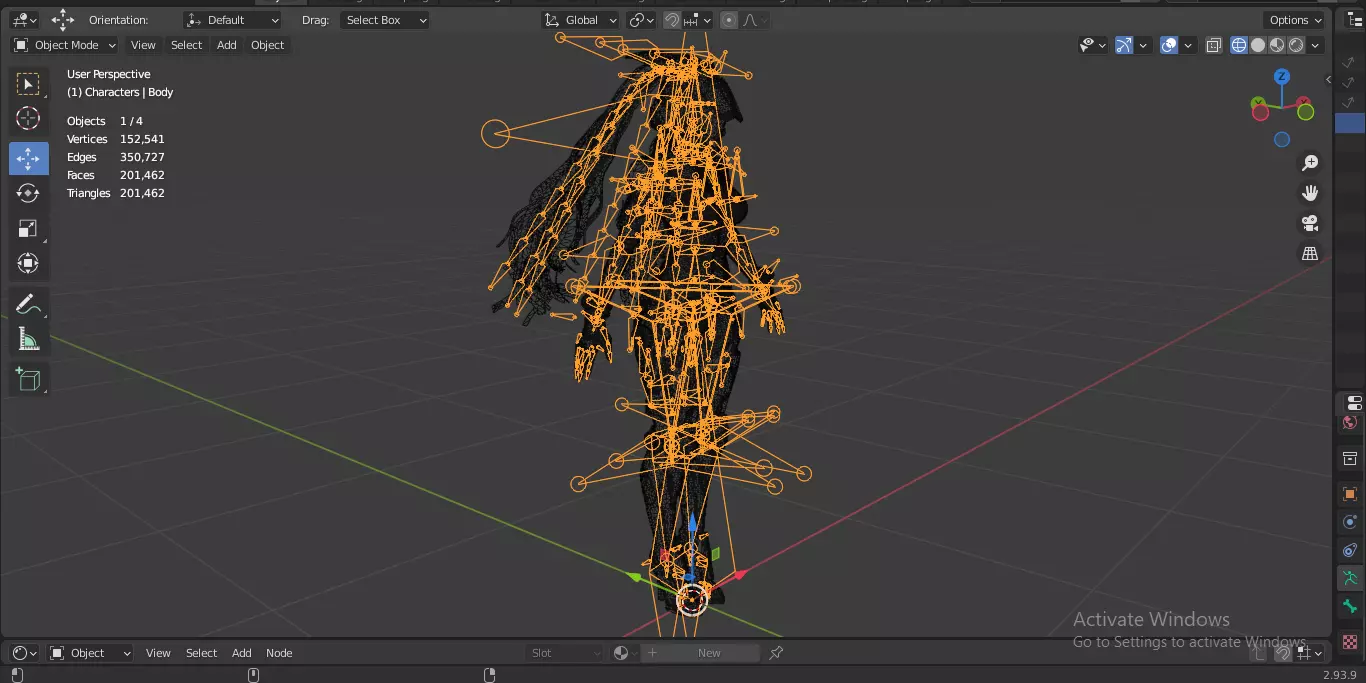Screen dimensions: 1366x683
Task: Select the Move tool
Action: (x=28, y=158)
